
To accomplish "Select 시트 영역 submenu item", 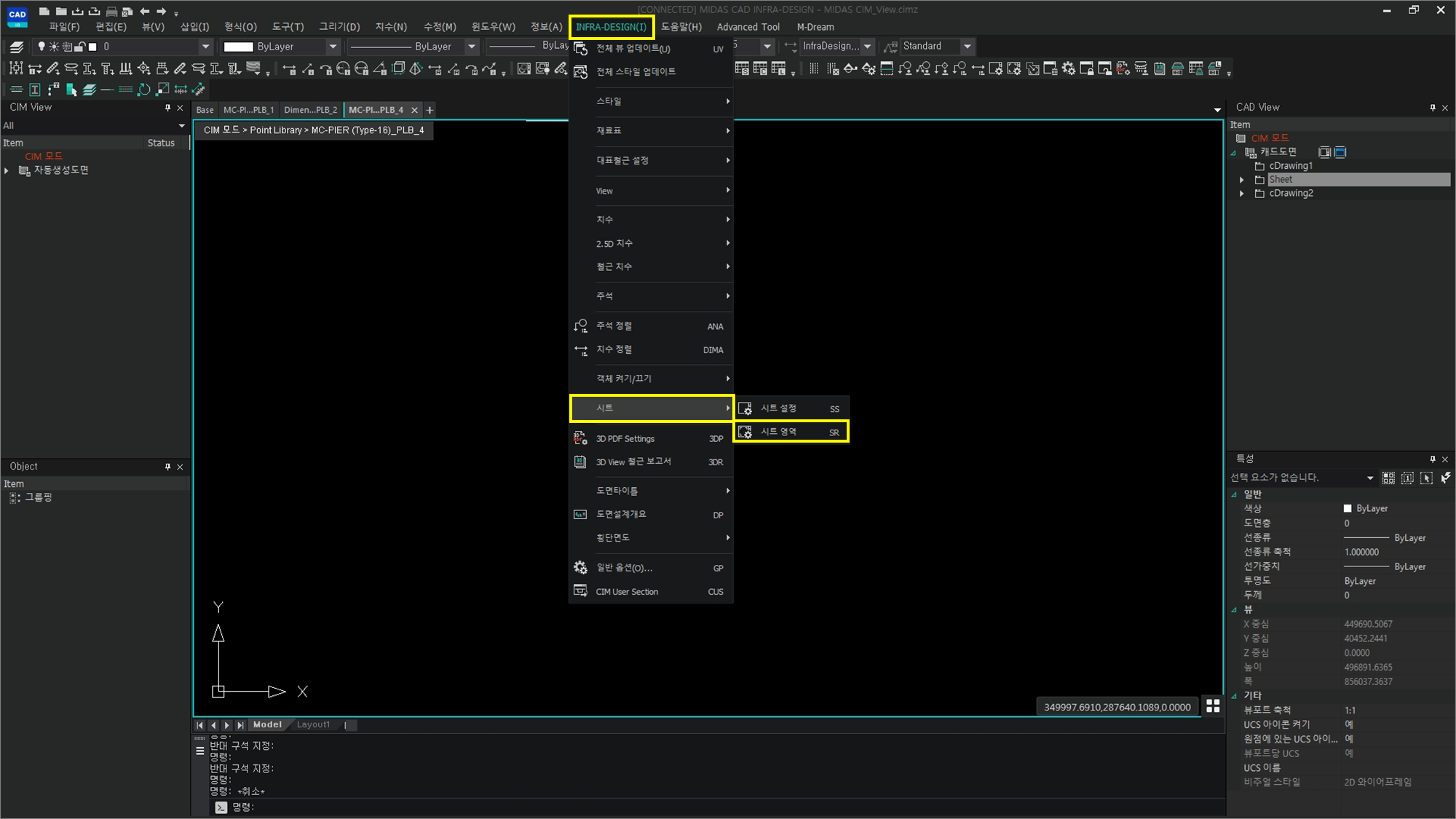I will coord(791,432).
